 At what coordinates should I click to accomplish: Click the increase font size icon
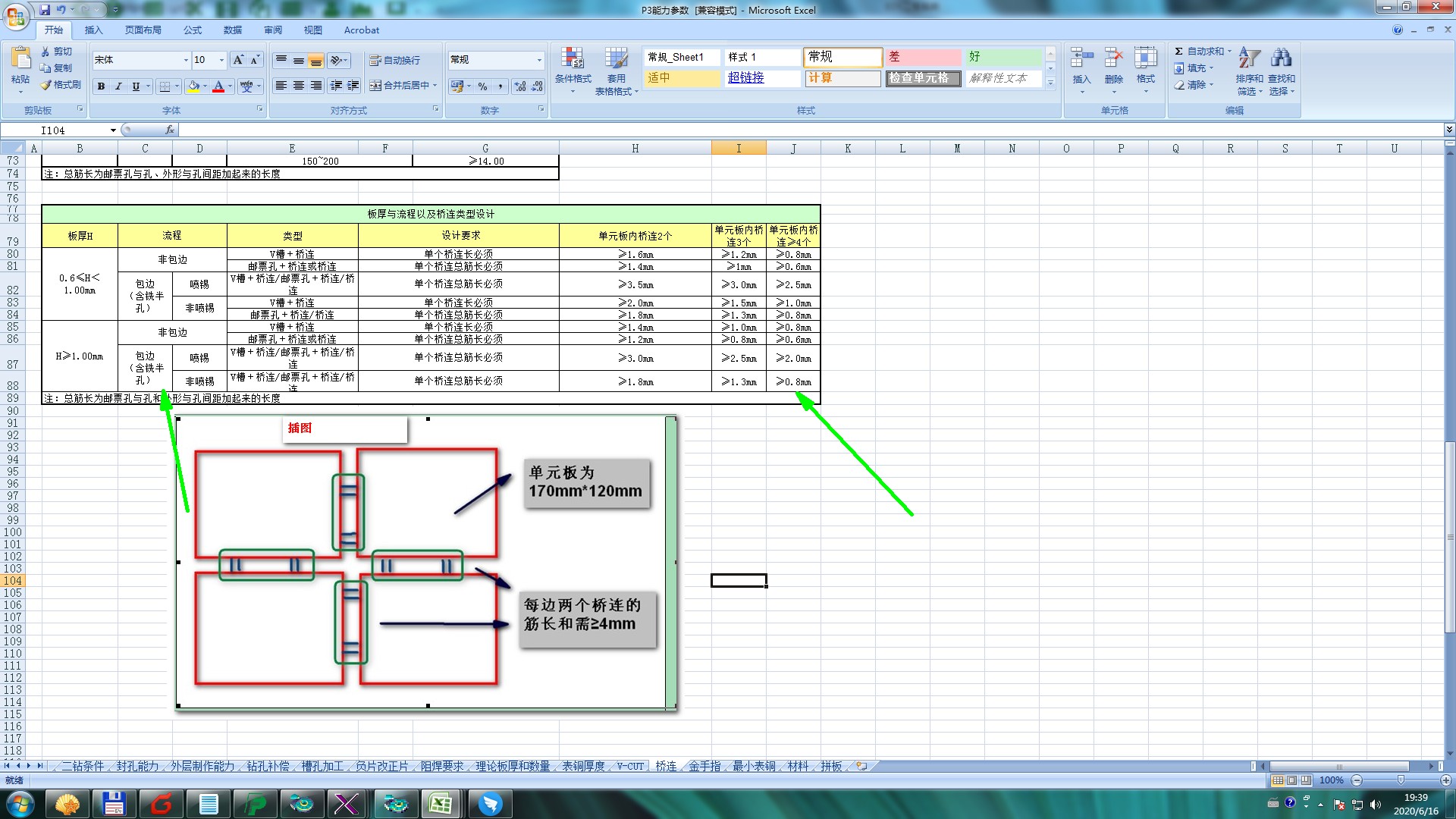click(x=238, y=60)
